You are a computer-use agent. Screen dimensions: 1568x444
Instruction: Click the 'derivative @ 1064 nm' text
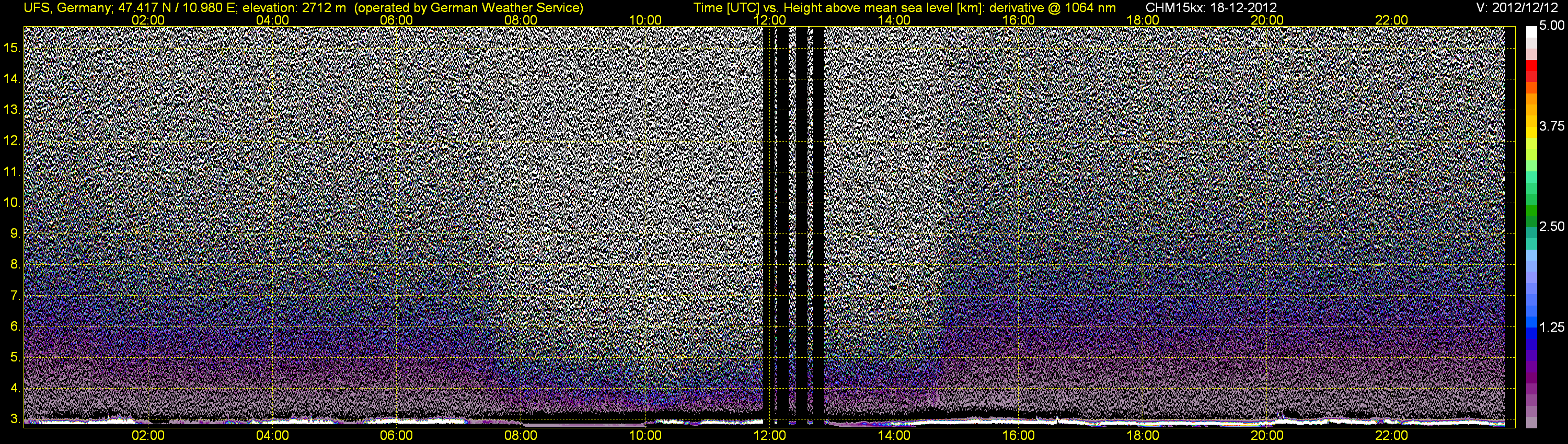[x=1054, y=7]
